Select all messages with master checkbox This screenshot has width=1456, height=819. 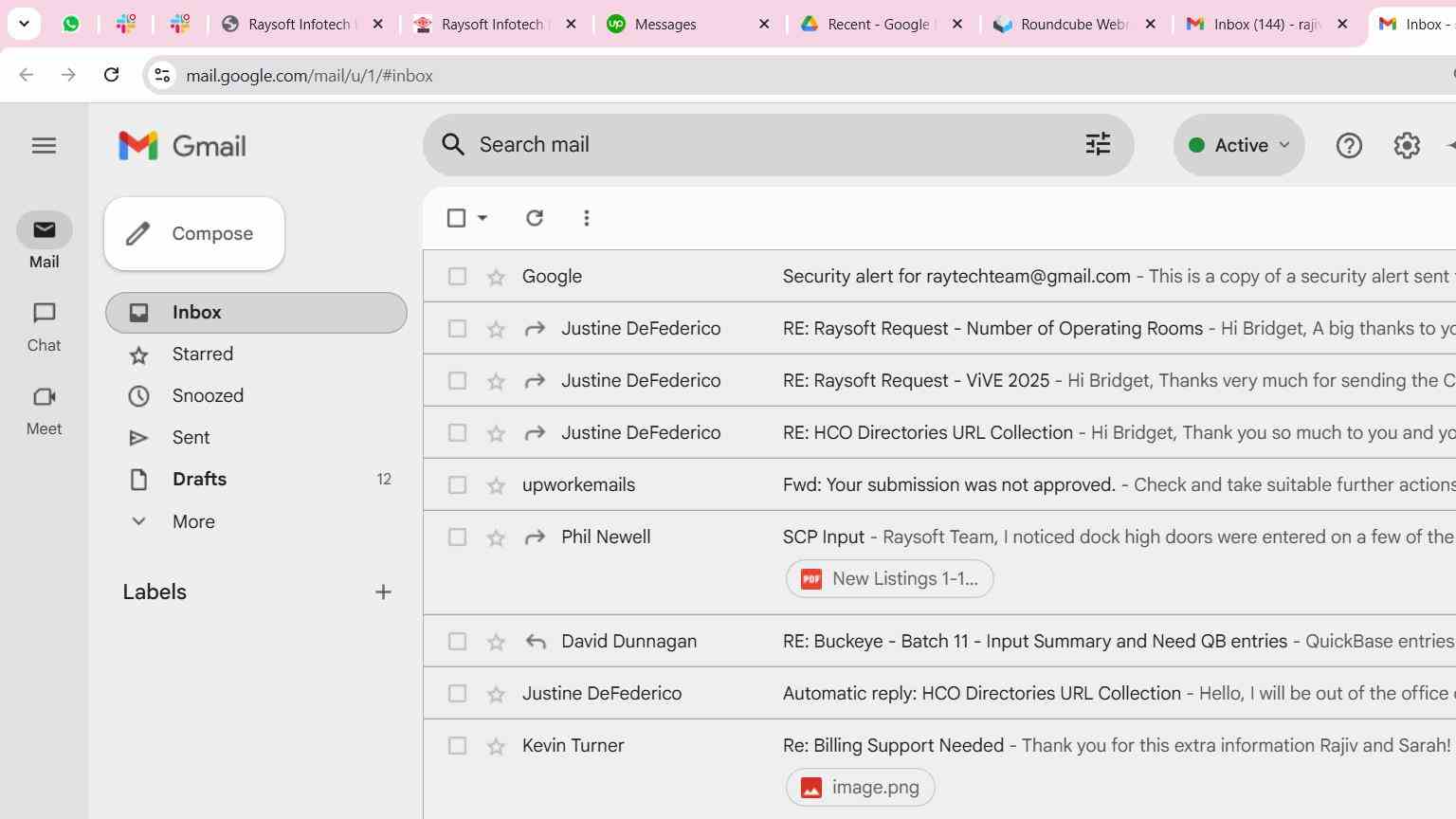tap(456, 218)
